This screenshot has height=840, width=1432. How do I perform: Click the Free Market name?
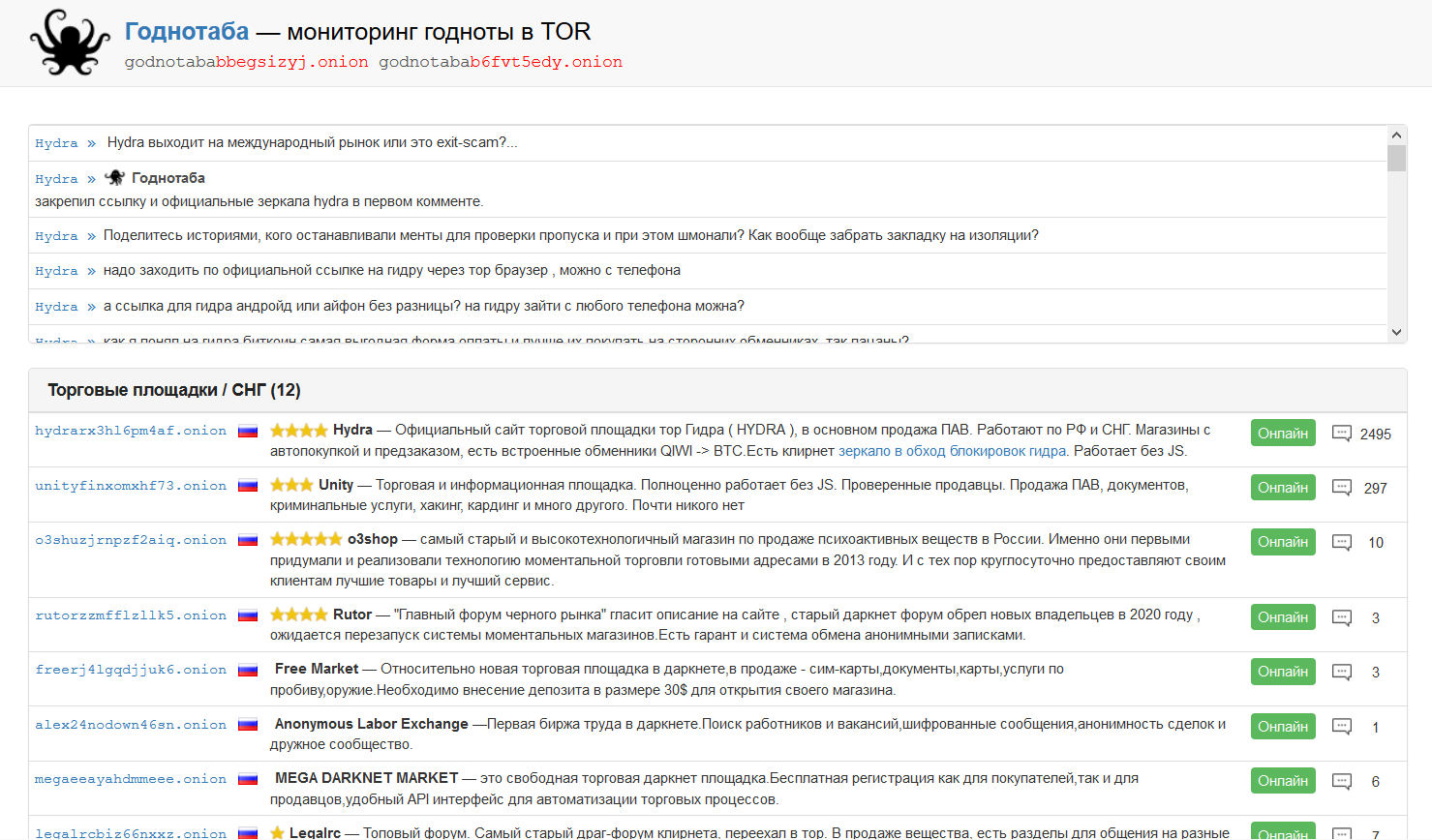click(x=317, y=669)
